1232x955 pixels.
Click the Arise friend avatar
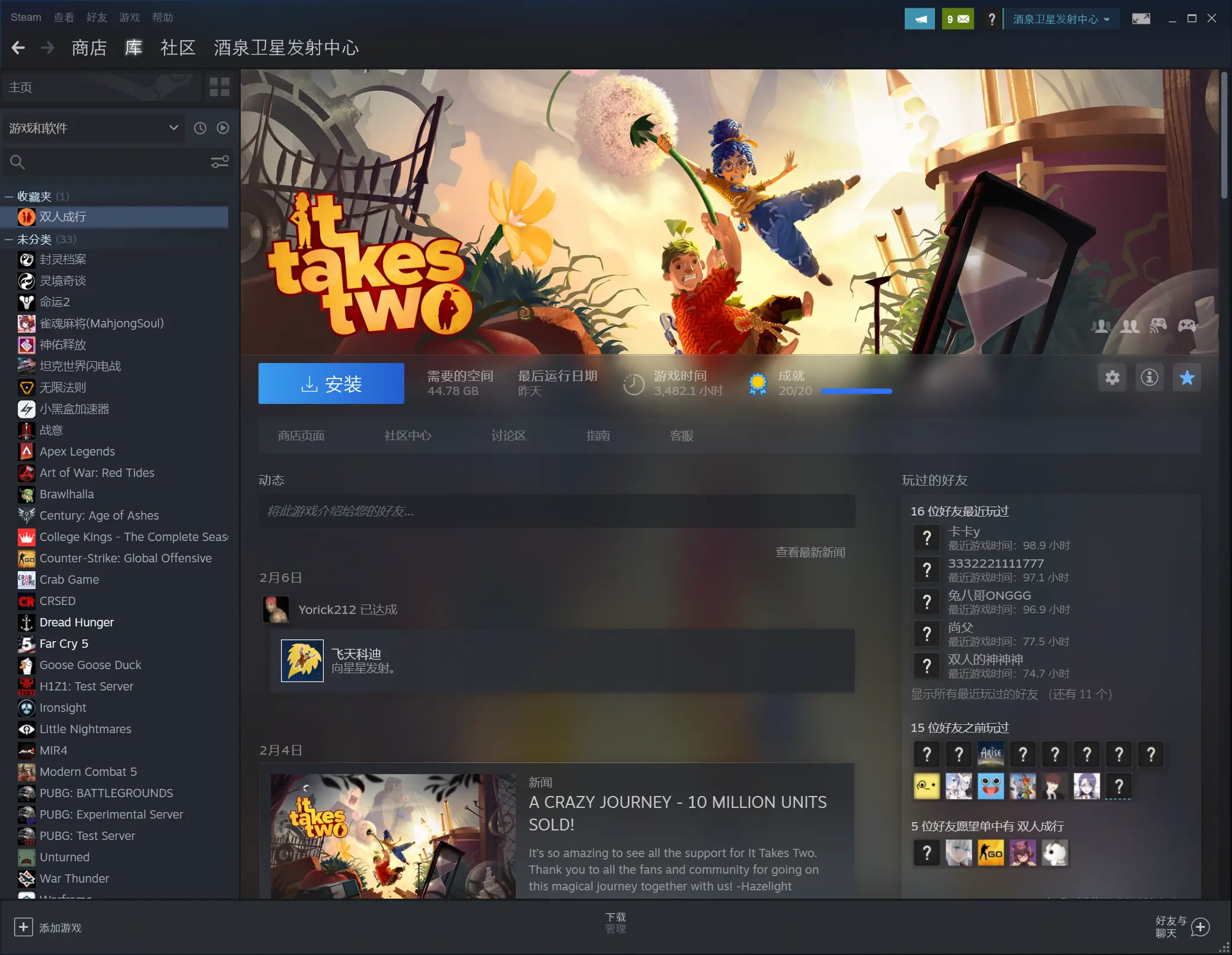click(x=991, y=754)
